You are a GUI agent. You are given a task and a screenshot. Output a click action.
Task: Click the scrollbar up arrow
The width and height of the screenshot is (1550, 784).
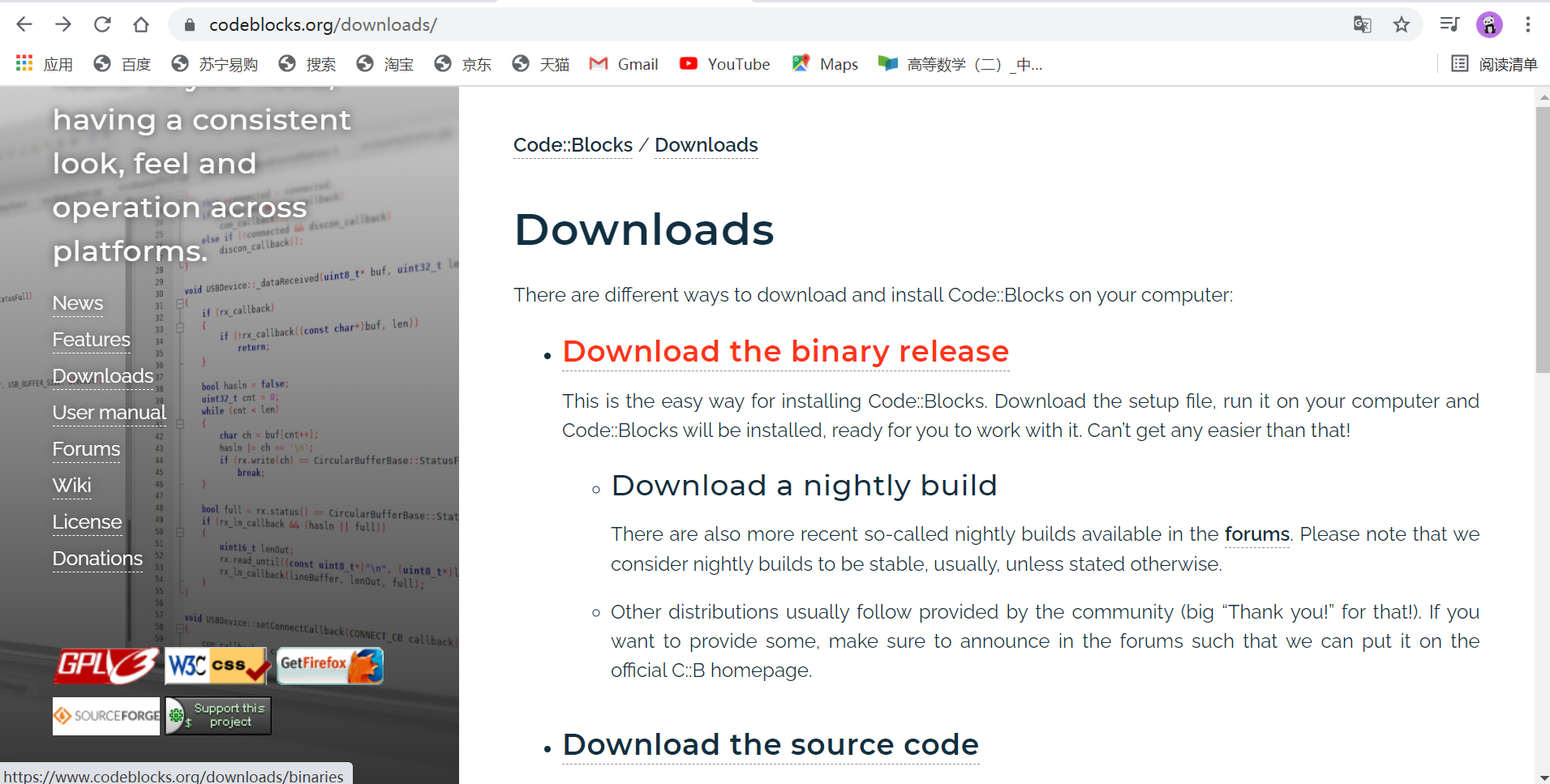(x=1543, y=96)
